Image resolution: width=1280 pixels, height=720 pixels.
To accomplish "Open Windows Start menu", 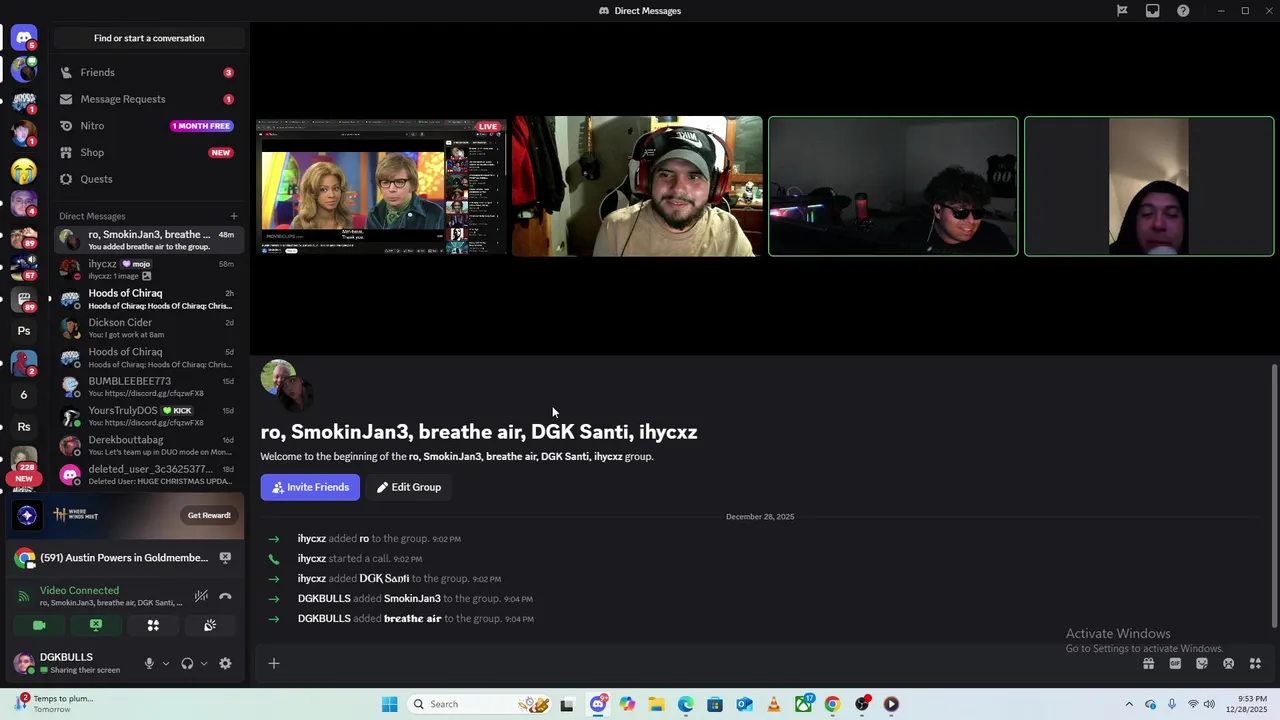I will point(390,704).
